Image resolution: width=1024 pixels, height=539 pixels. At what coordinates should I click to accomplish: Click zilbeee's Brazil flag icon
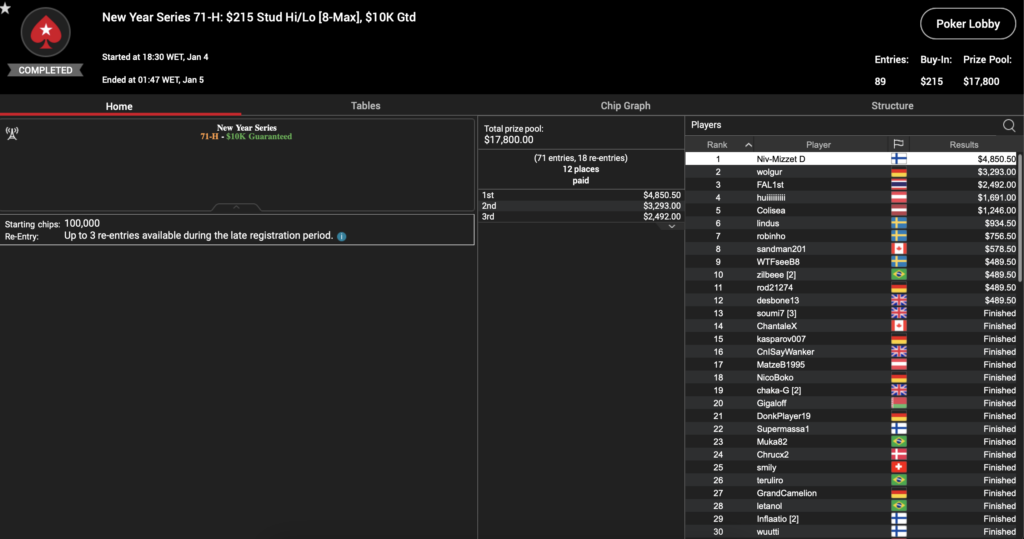[x=898, y=275]
